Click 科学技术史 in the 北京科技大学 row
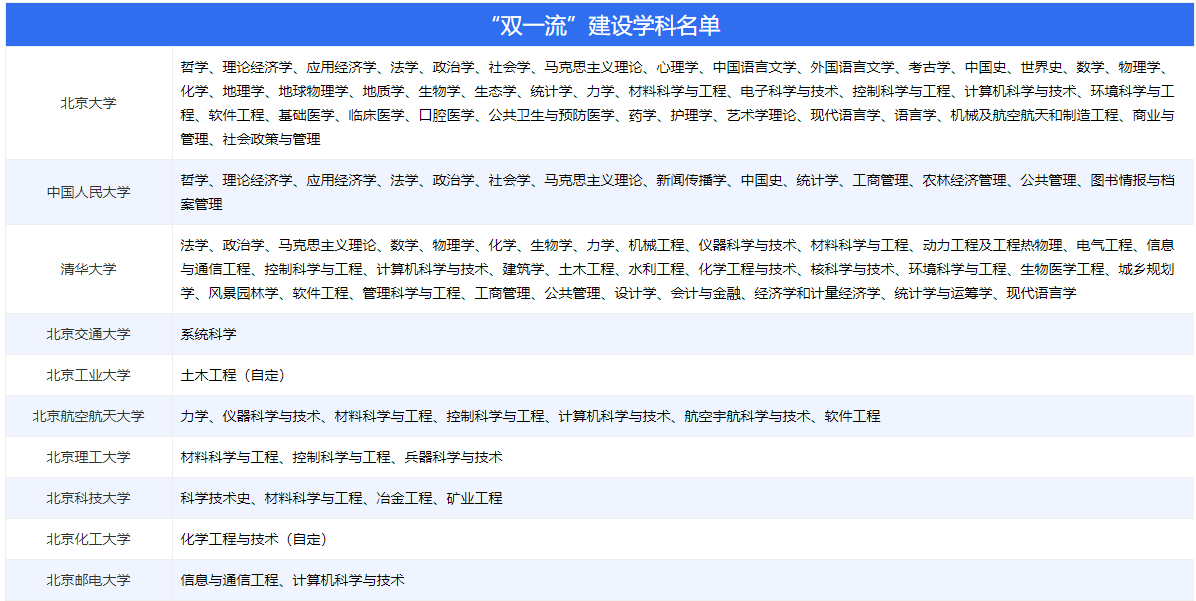 216,498
